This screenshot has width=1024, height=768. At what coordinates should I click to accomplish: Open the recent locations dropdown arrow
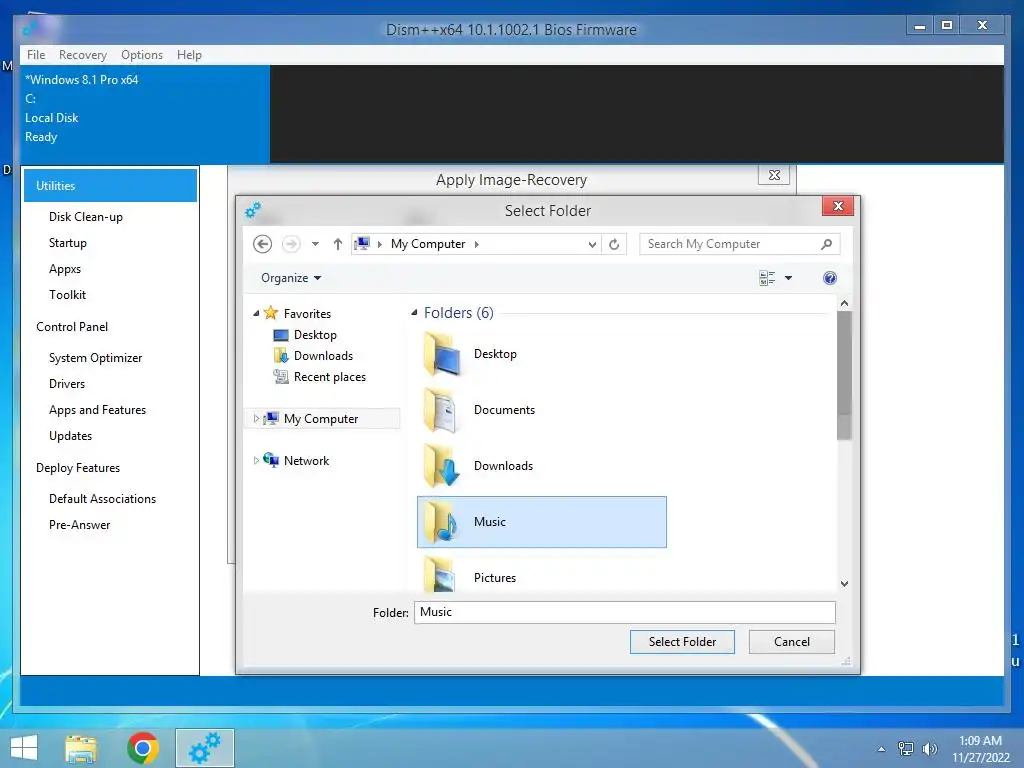pyautogui.click(x=315, y=244)
